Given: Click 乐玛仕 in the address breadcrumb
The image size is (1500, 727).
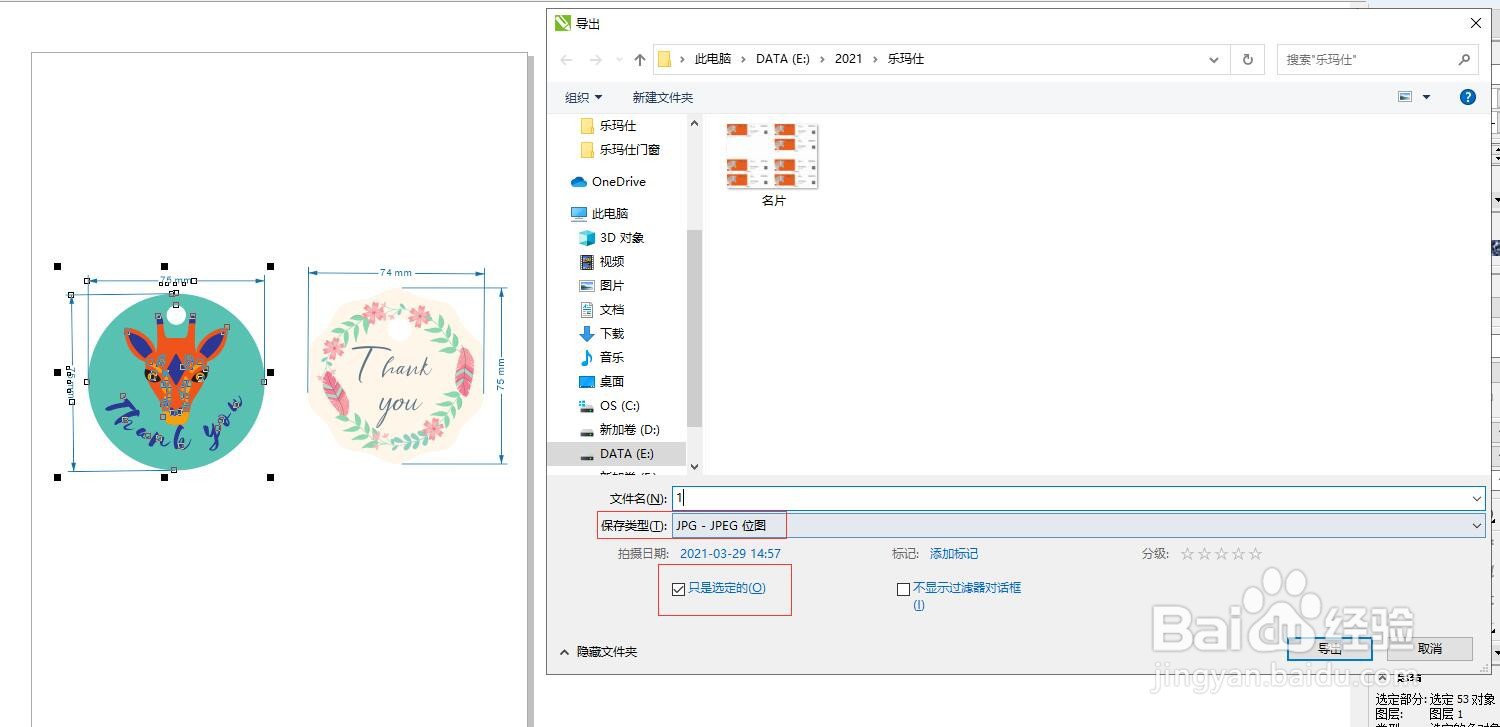Looking at the screenshot, I should (x=906, y=59).
